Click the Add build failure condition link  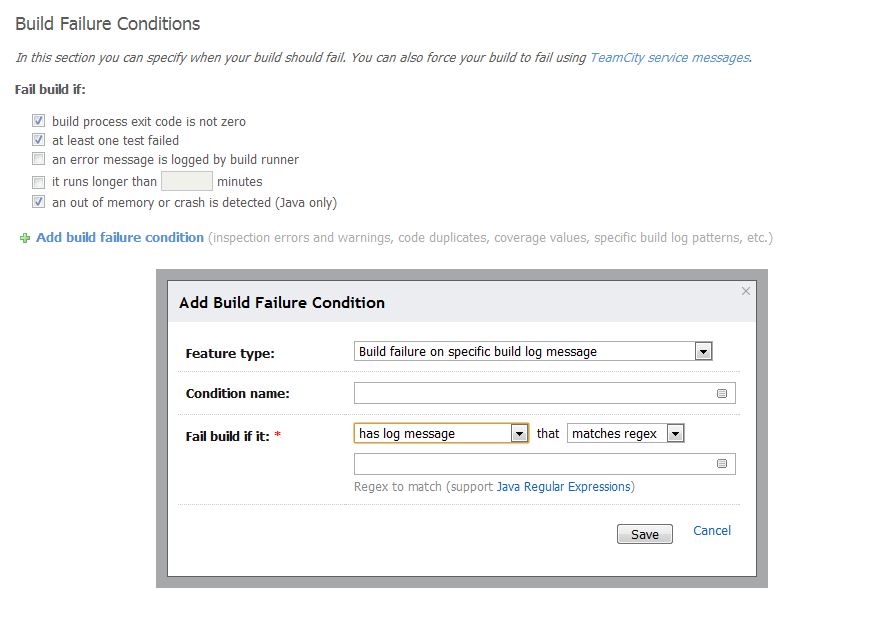coord(120,237)
